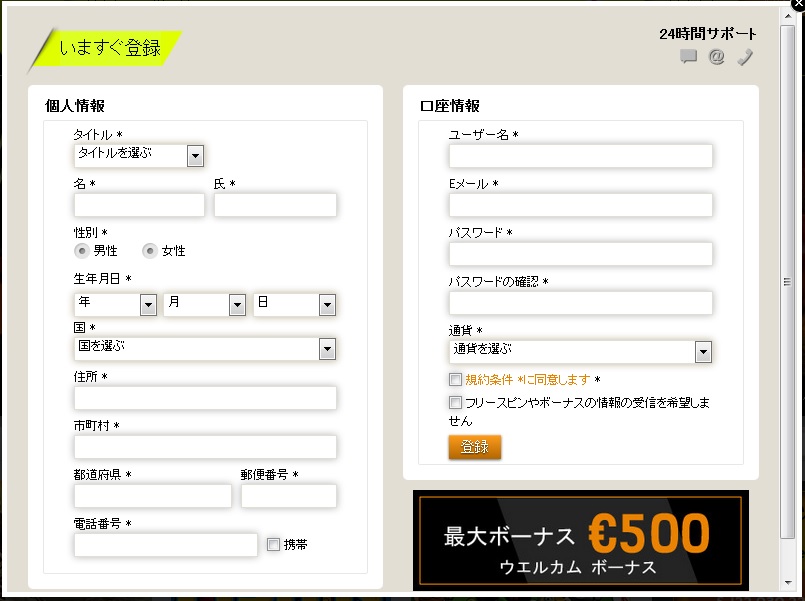
Task: Select the 男性 radio button
Action: 82,251
